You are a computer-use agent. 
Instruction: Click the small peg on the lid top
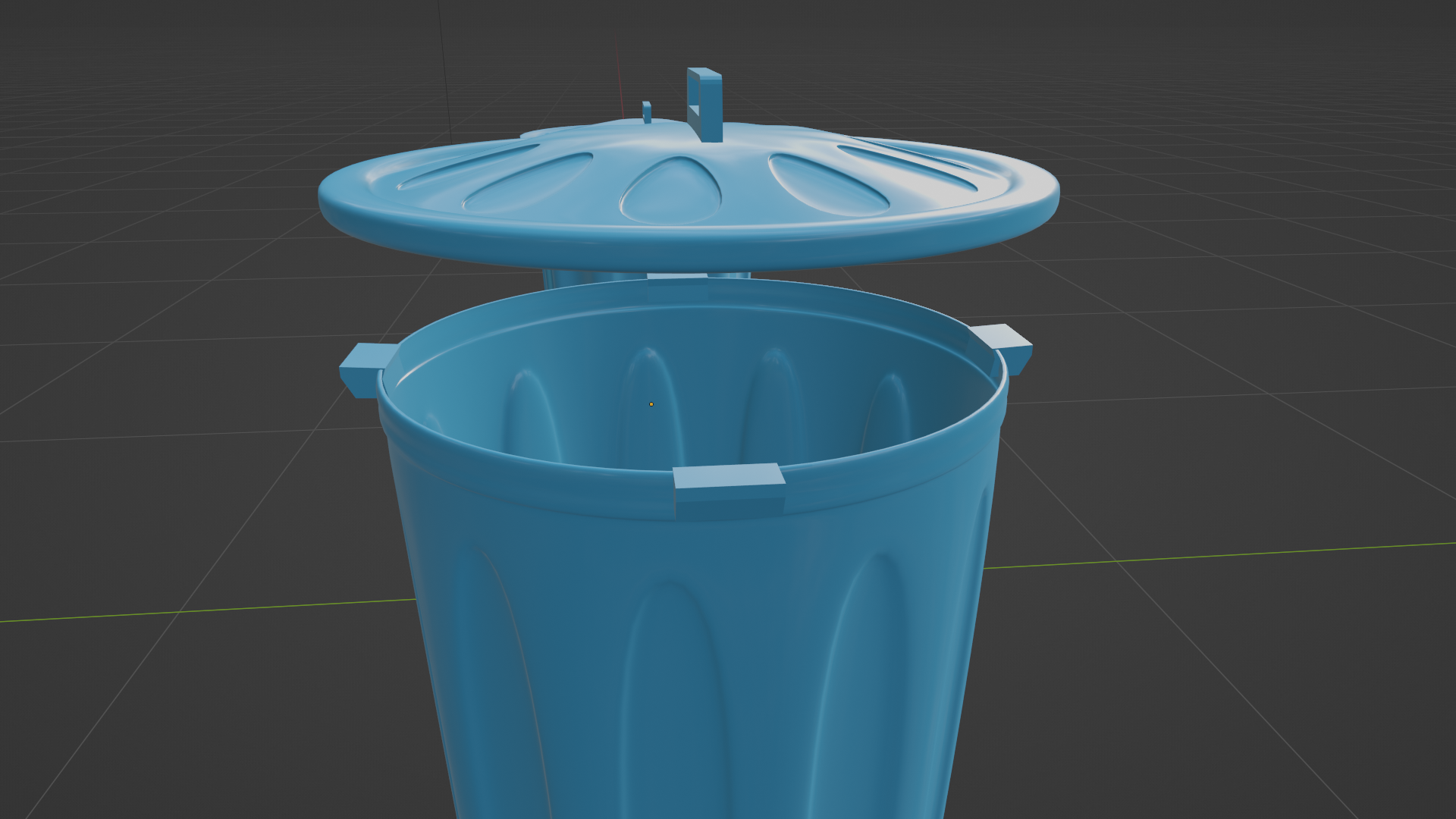[647, 112]
